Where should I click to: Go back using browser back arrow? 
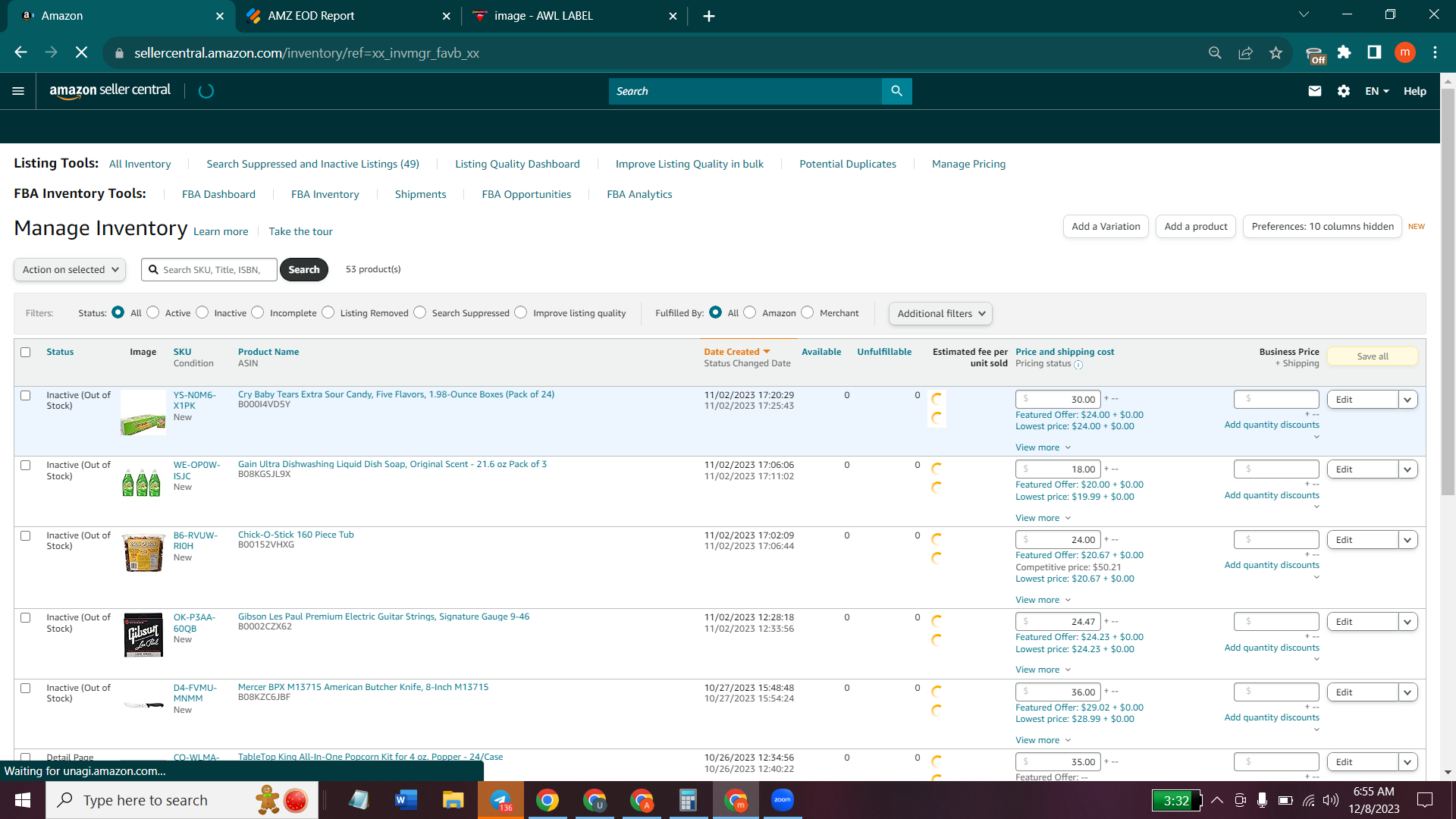click(x=20, y=52)
